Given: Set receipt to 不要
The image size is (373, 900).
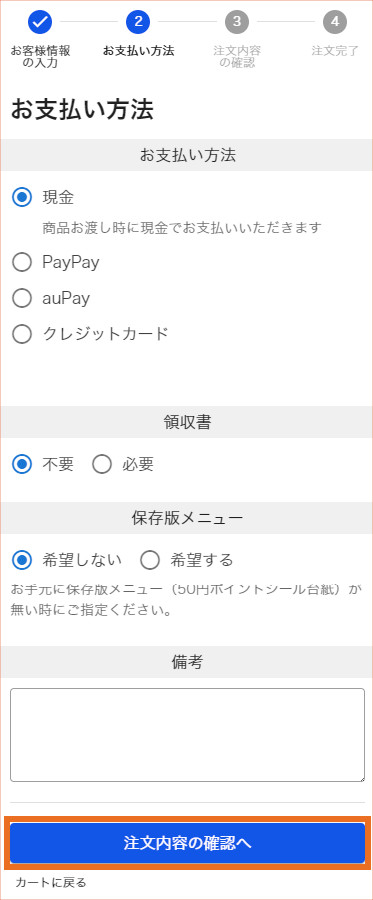Looking at the screenshot, I should point(22,464).
